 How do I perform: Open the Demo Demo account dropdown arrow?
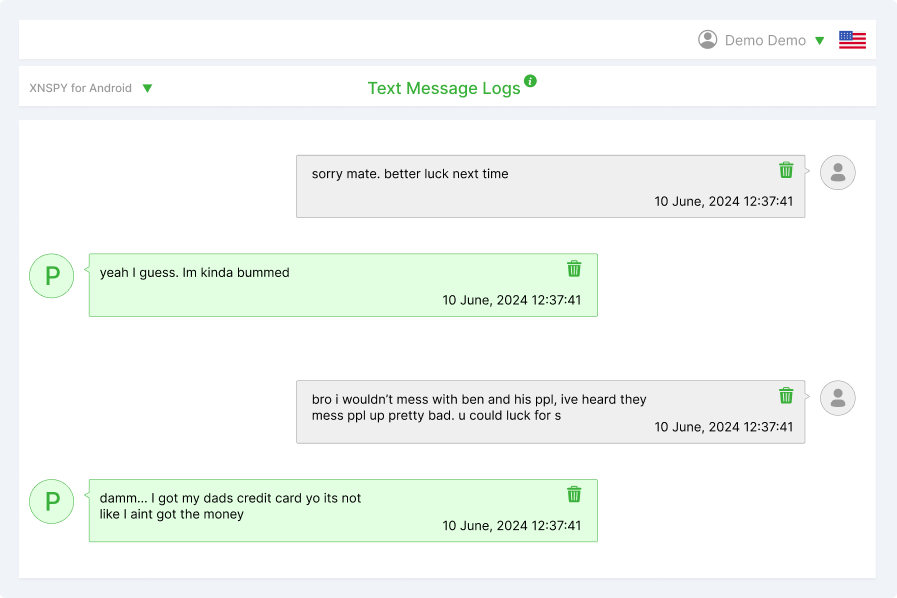(x=819, y=41)
